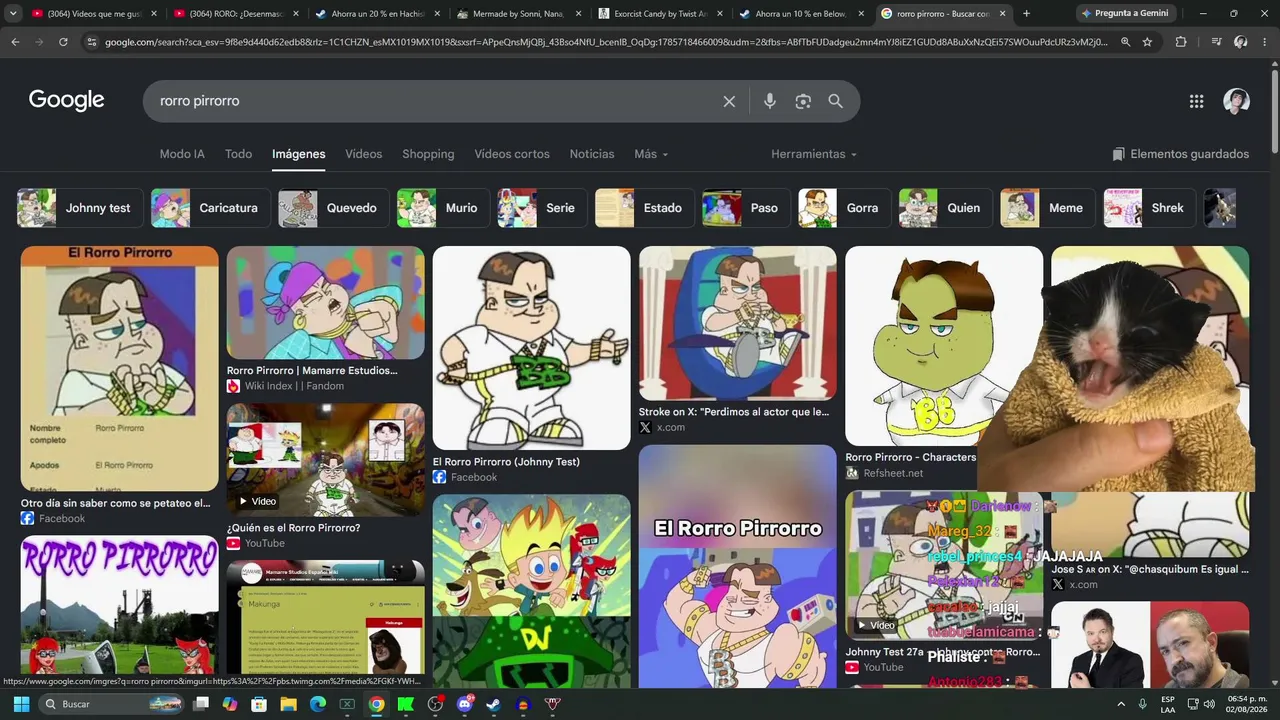Open a new browser tab
This screenshot has height=720, width=1280.
coord(1026,14)
